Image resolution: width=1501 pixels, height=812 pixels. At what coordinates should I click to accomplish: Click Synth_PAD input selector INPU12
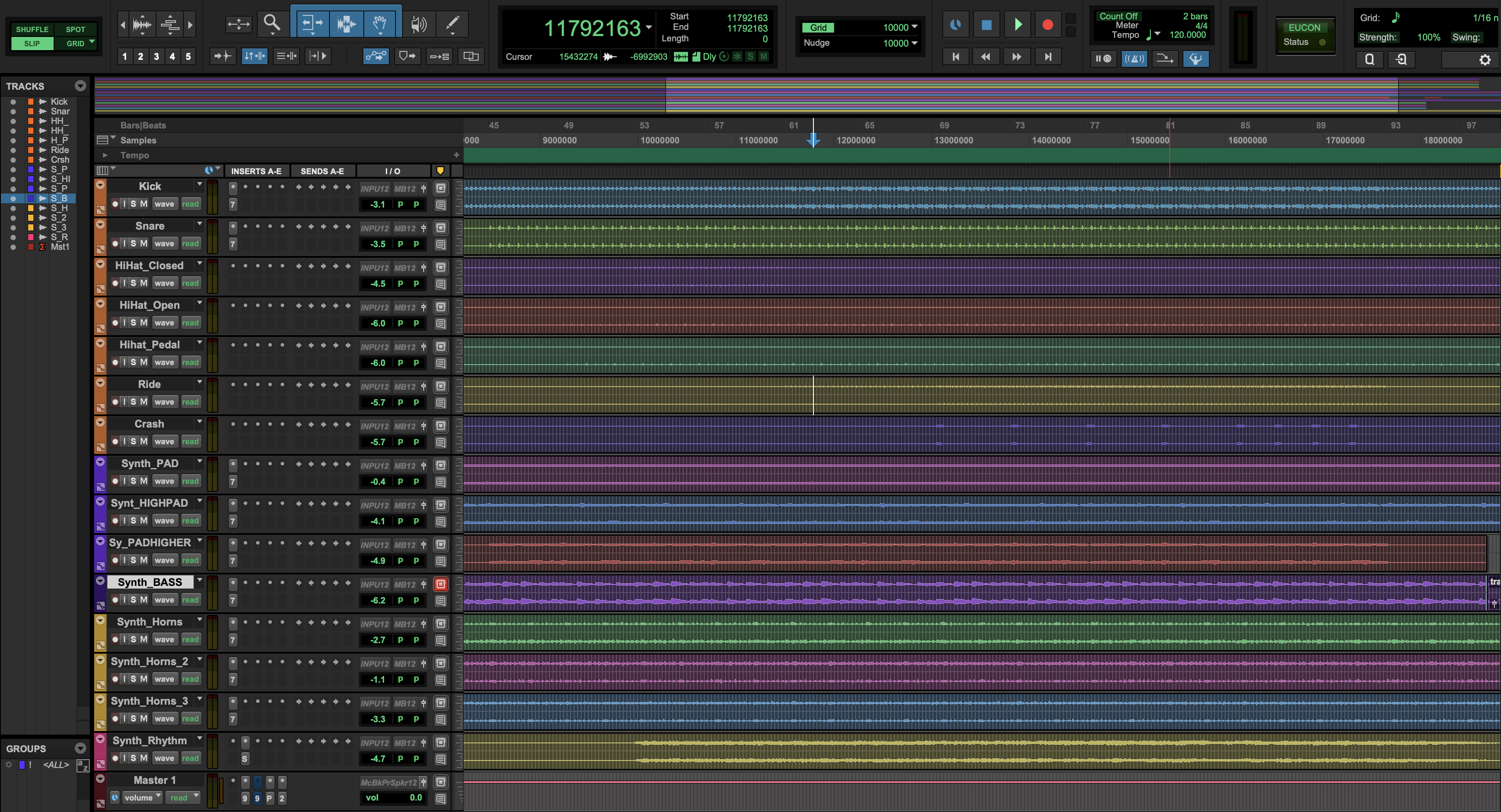pyautogui.click(x=375, y=465)
